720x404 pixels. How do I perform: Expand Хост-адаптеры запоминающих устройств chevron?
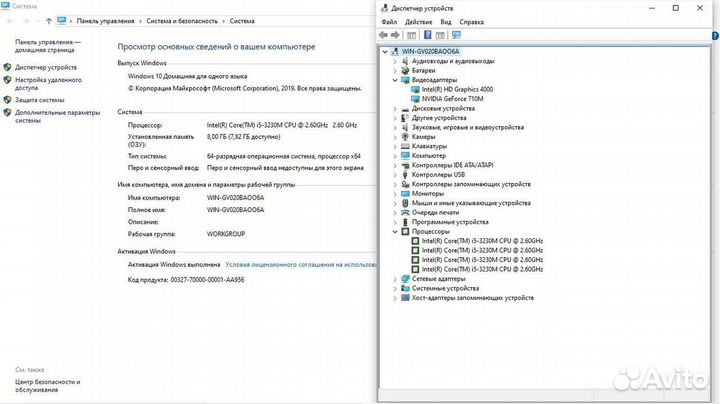coord(395,298)
